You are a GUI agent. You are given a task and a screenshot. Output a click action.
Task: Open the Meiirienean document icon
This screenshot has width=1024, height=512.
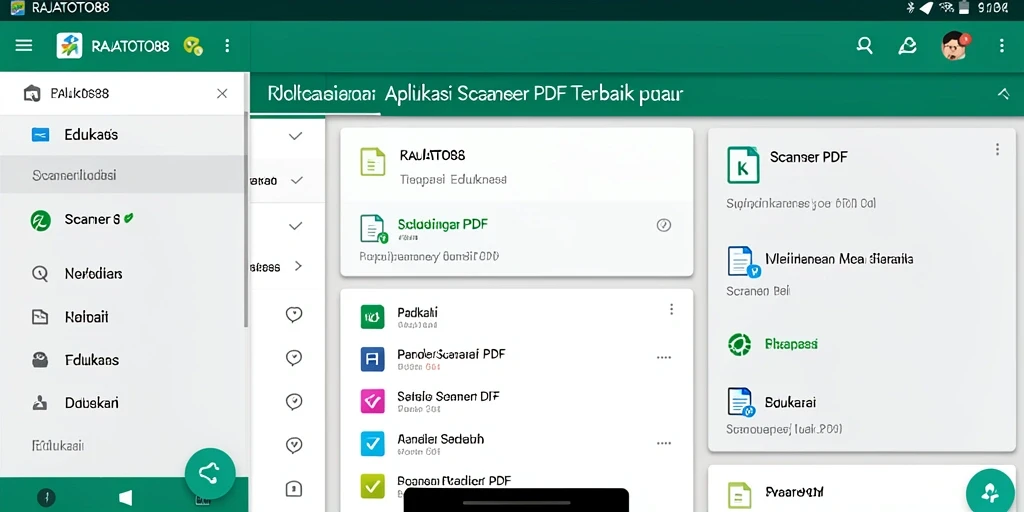(x=744, y=261)
